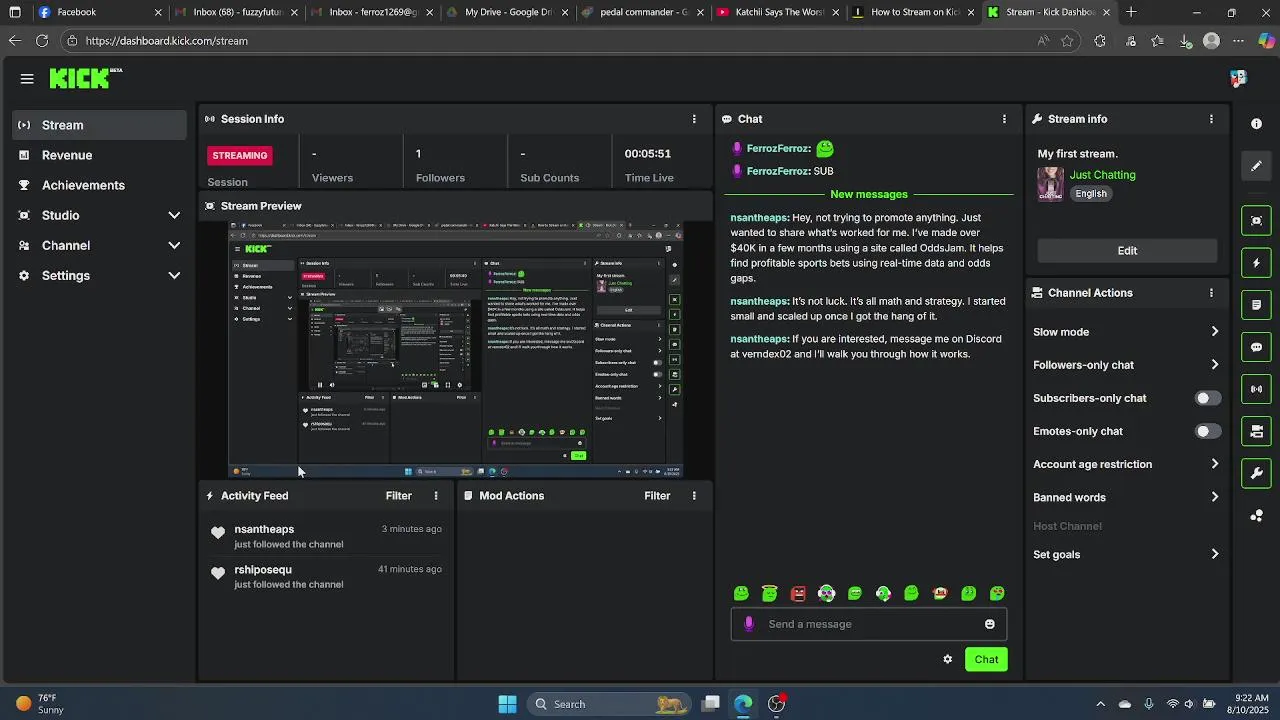Viewport: 1280px width, 720px height.
Task: Open the user avatar menu at top right
Action: [x=1238, y=78]
